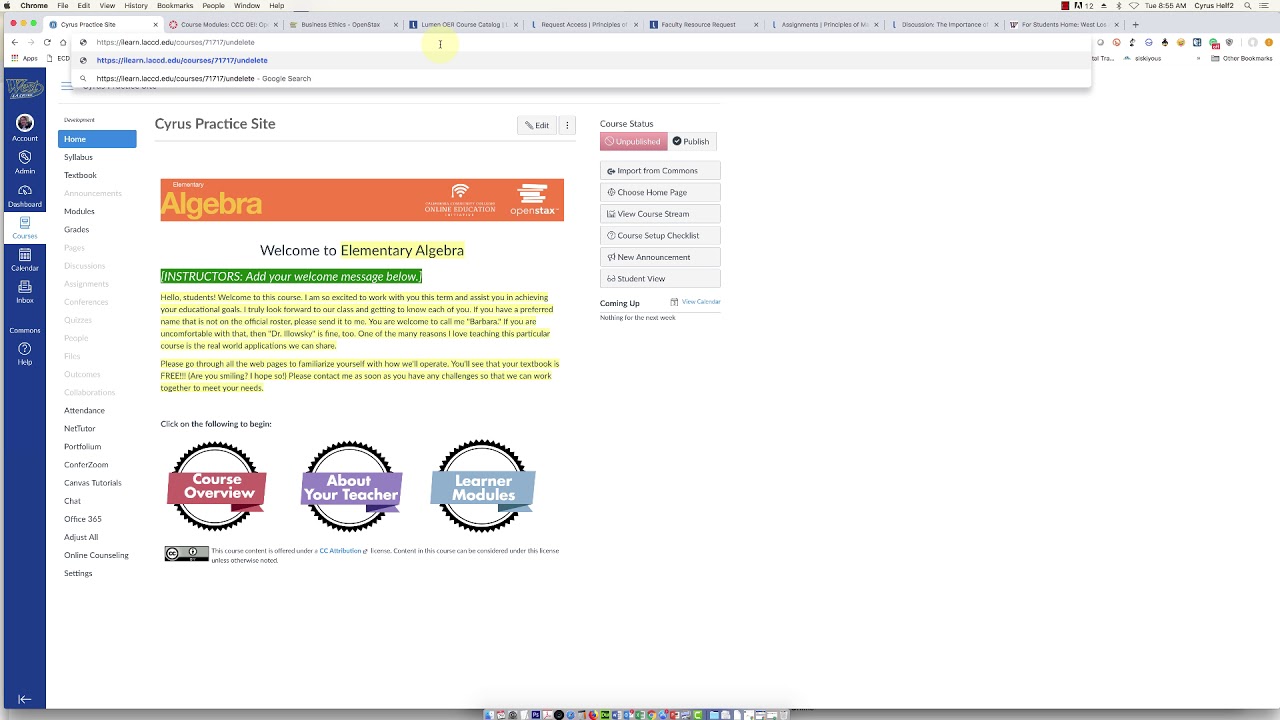The image size is (1280, 720).
Task: Open the Admin navigation icon
Action: coord(24,162)
